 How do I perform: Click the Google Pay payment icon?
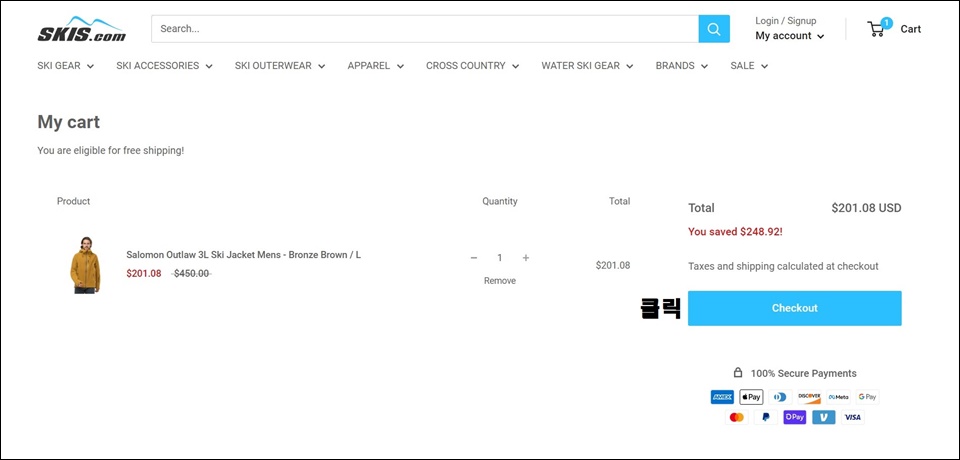coord(867,397)
